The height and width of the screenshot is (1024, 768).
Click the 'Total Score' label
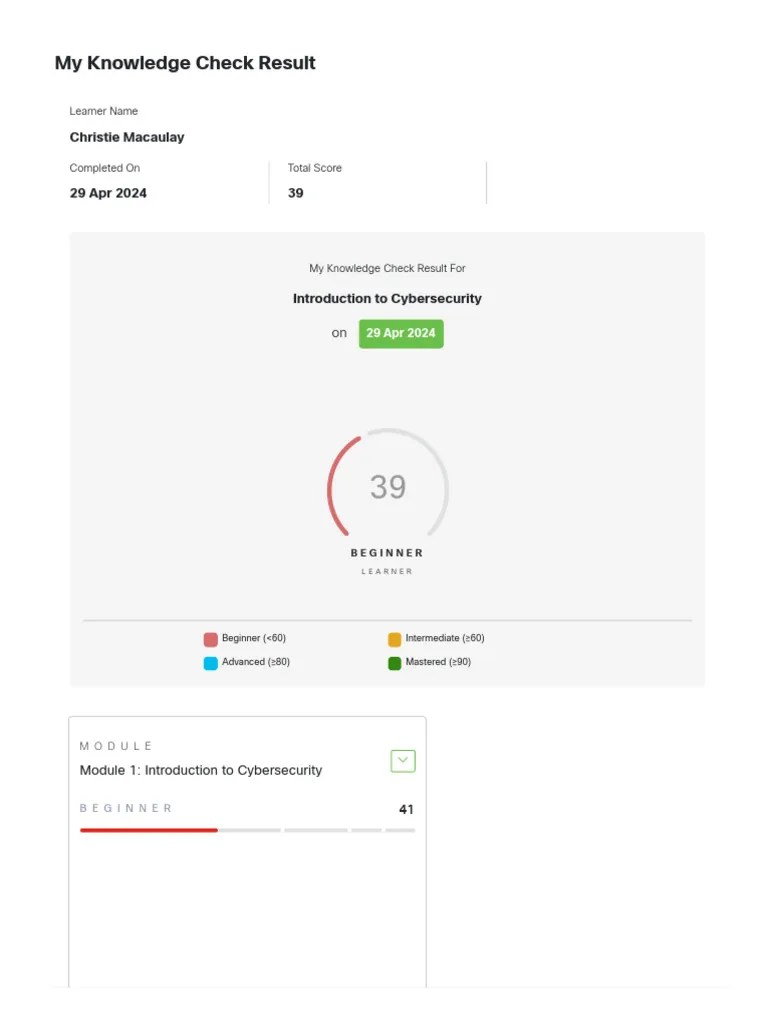pyautogui.click(x=315, y=168)
